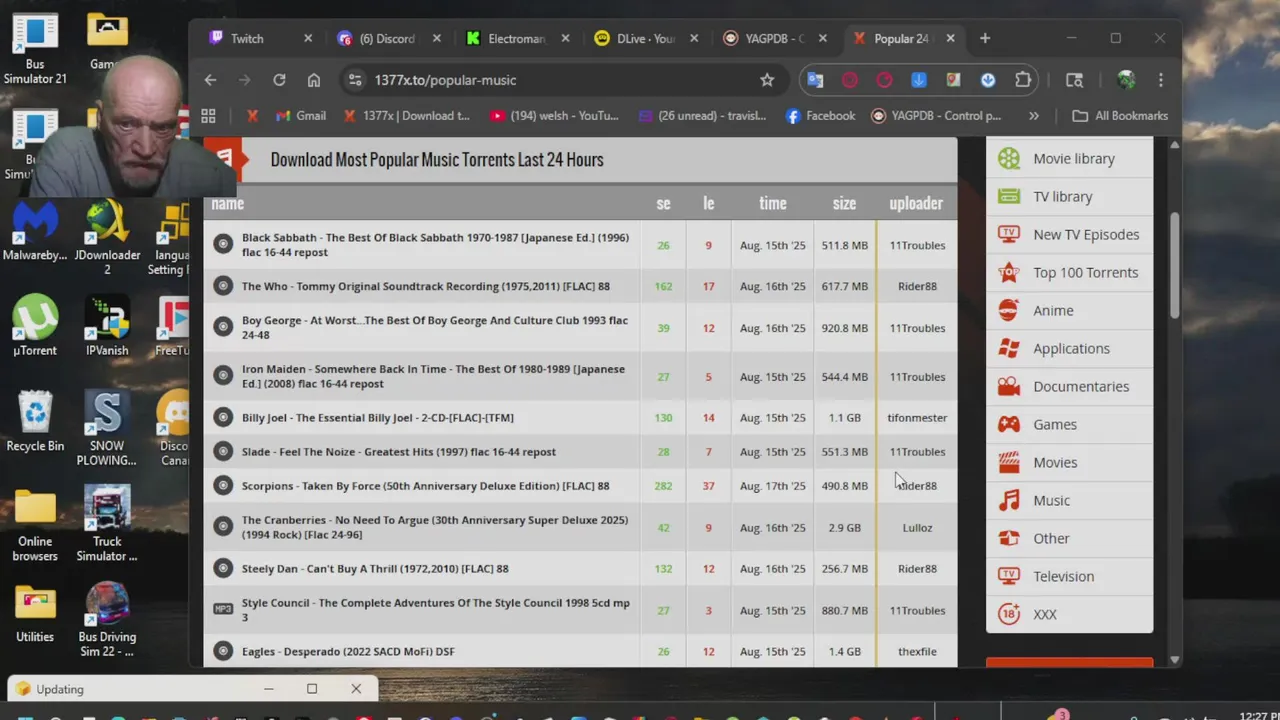Viewport: 1280px width, 720px height.
Task: Click the site info icon in address bar
Action: point(354,80)
